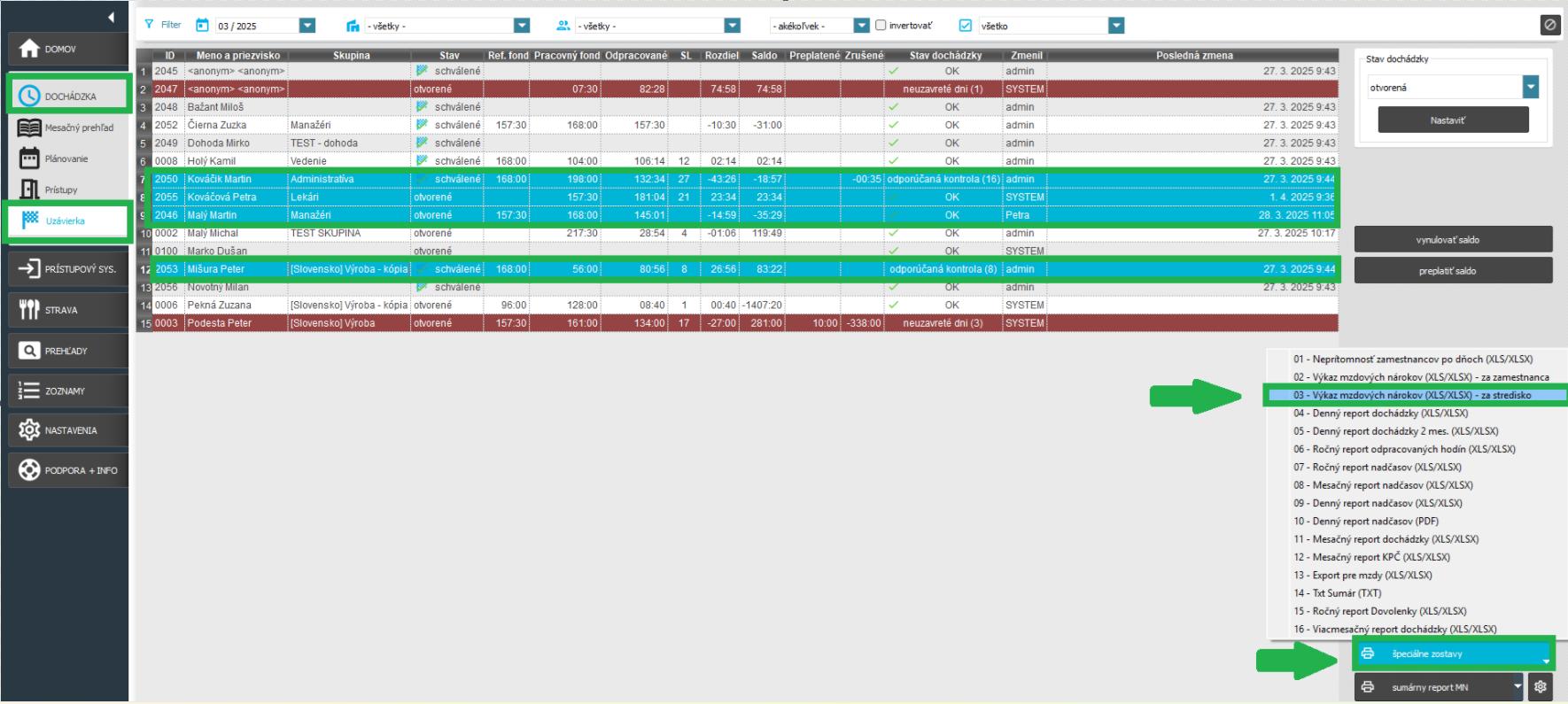
Task: Click the circular cancel icon top right
Action: [x=1549, y=25]
